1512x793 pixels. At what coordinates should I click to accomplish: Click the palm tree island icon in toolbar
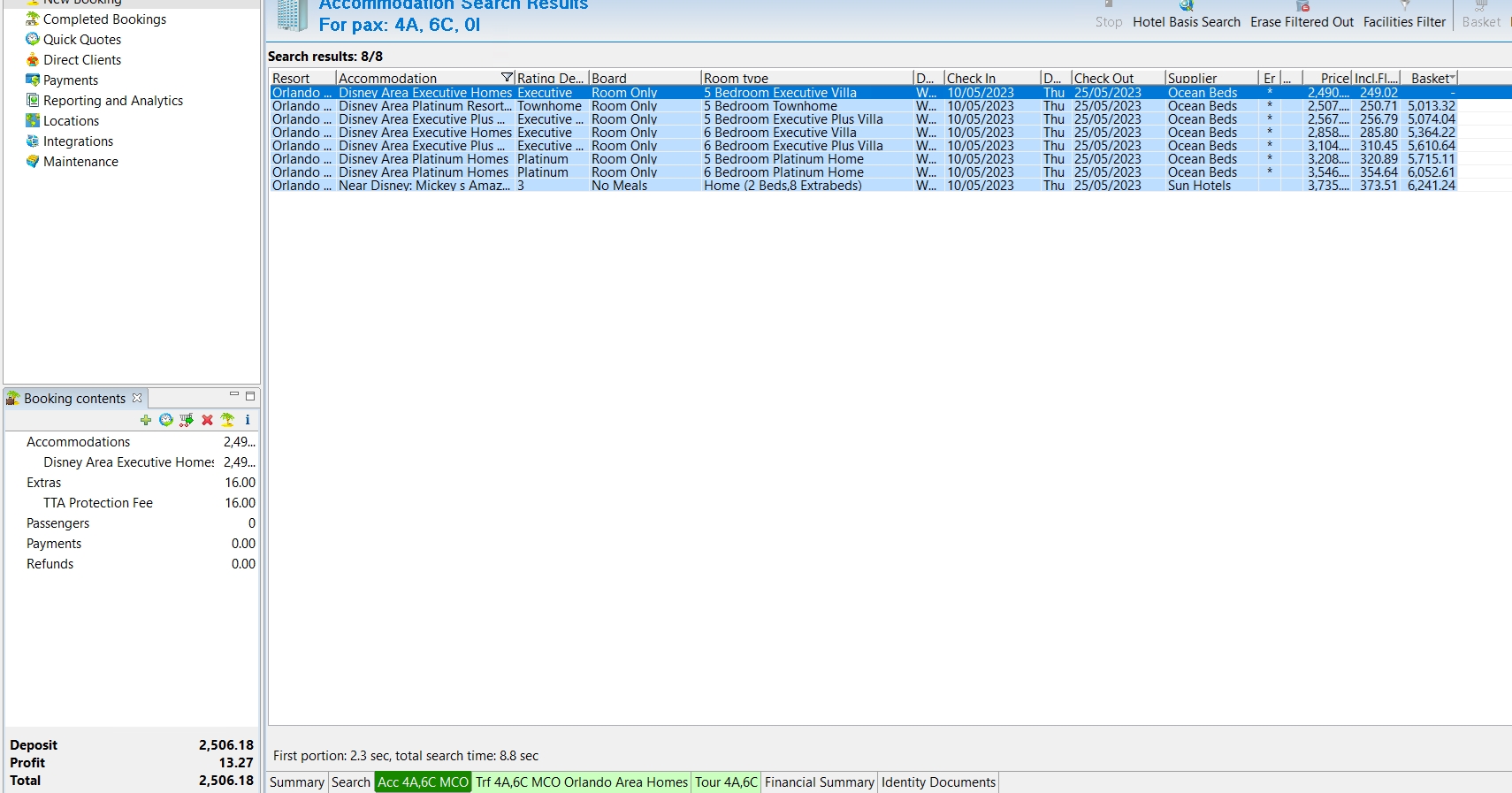[227, 420]
